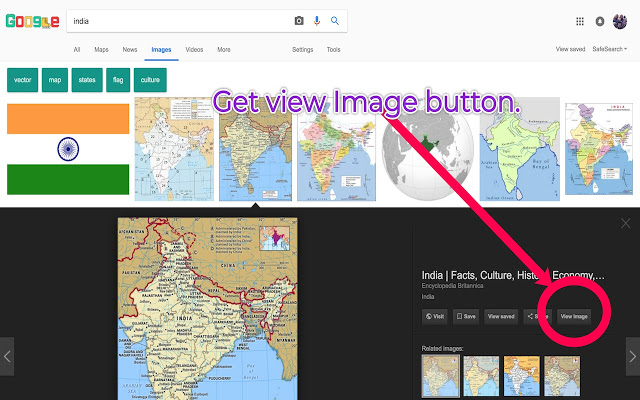Click the Save button in preview panel

[x=466, y=316]
